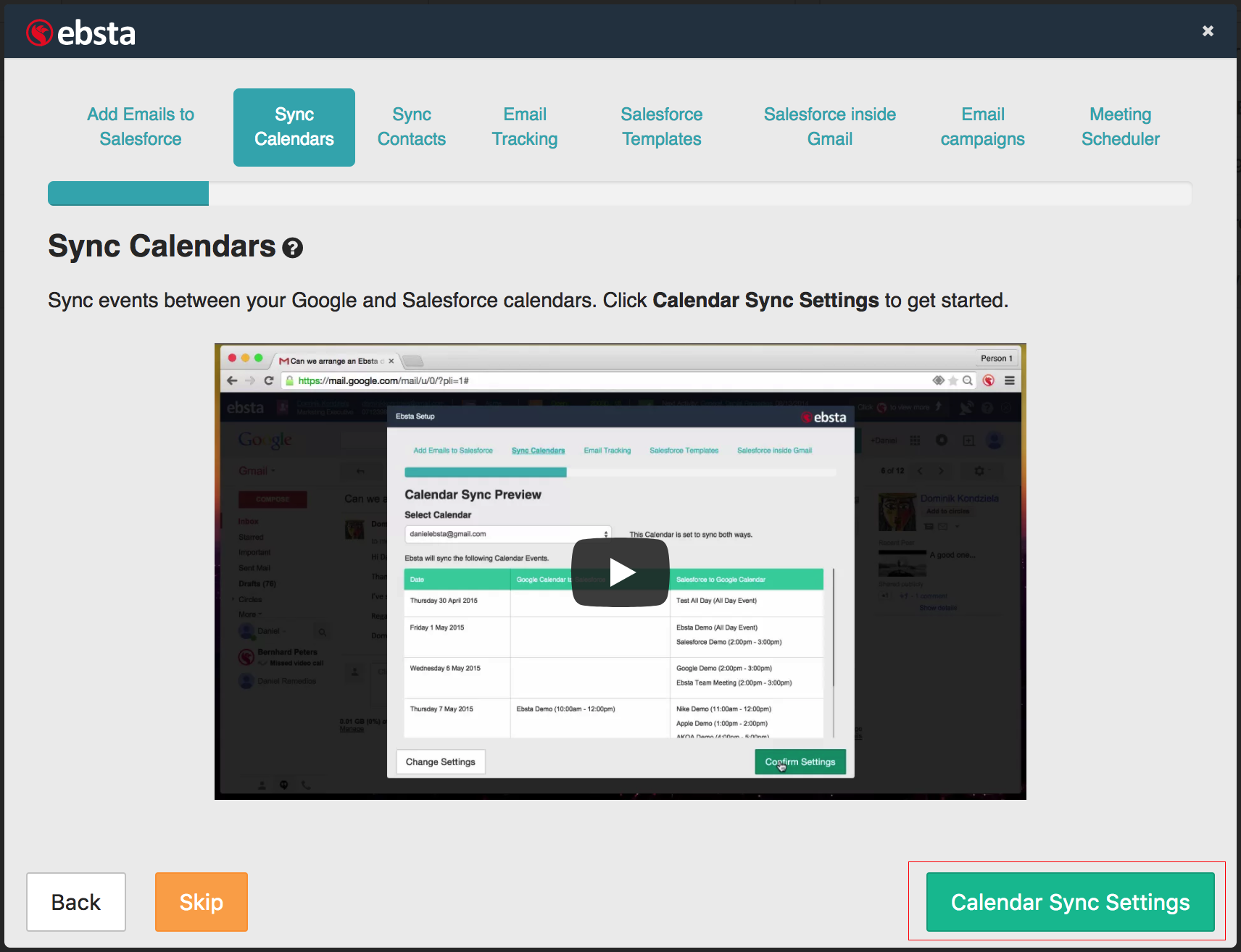Viewport: 1241px width, 952px height.
Task: Click the Change Settings button in video
Action: point(440,761)
